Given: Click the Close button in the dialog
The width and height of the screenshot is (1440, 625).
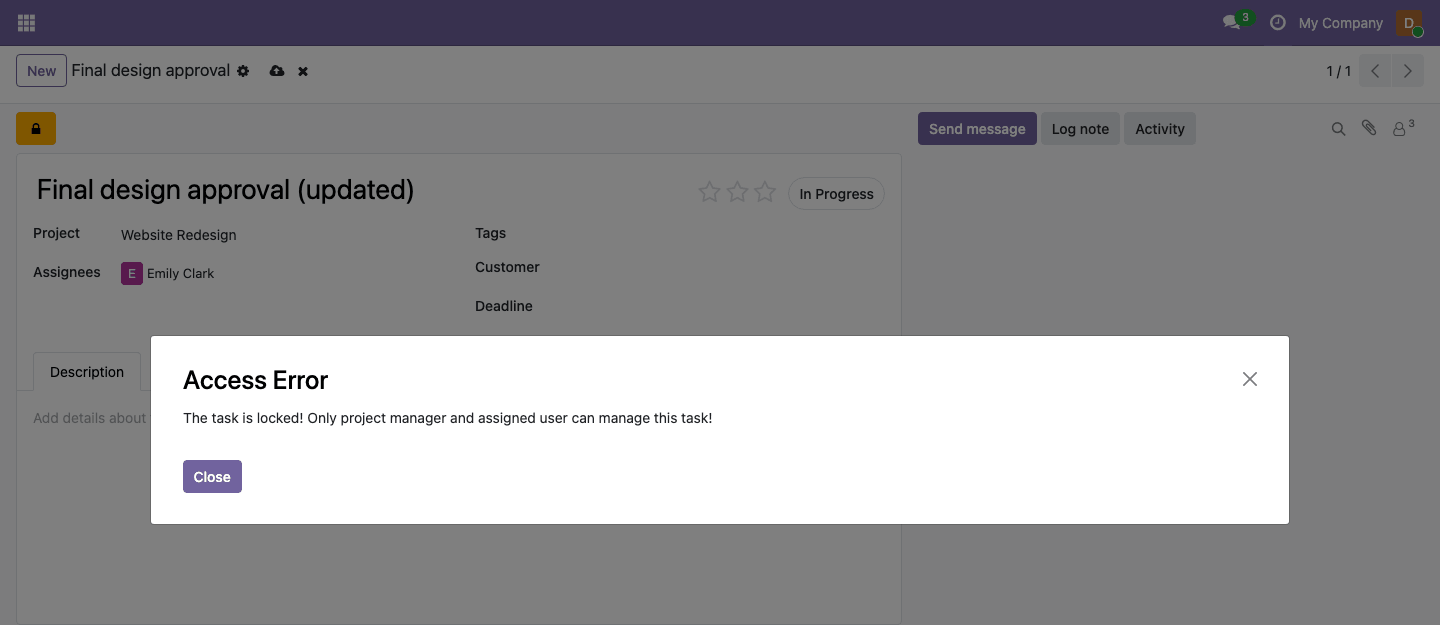Looking at the screenshot, I should (x=212, y=477).
